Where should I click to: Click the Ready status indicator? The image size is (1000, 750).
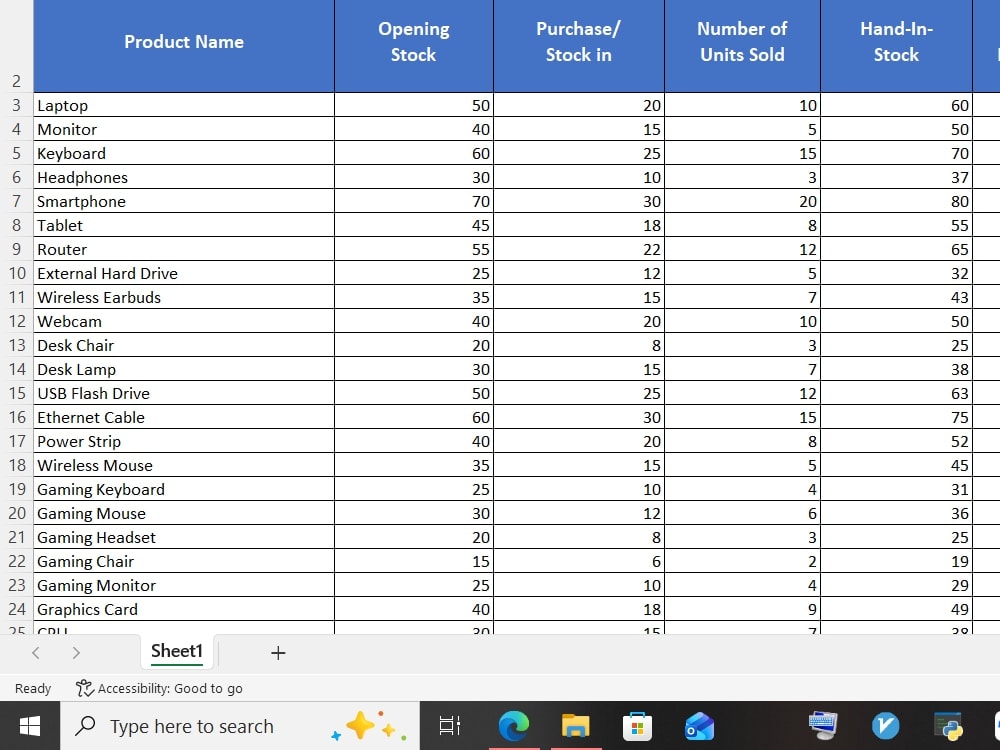click(x=33, y=688)
